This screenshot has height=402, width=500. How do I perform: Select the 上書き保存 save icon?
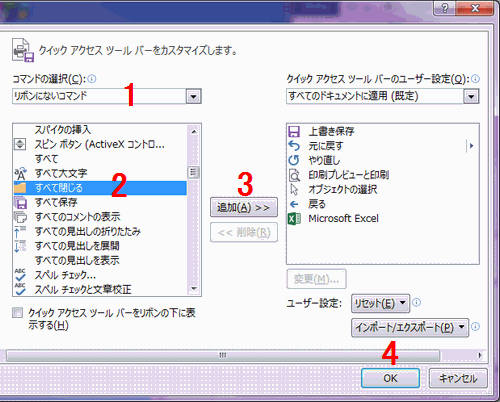pos(294,131)
